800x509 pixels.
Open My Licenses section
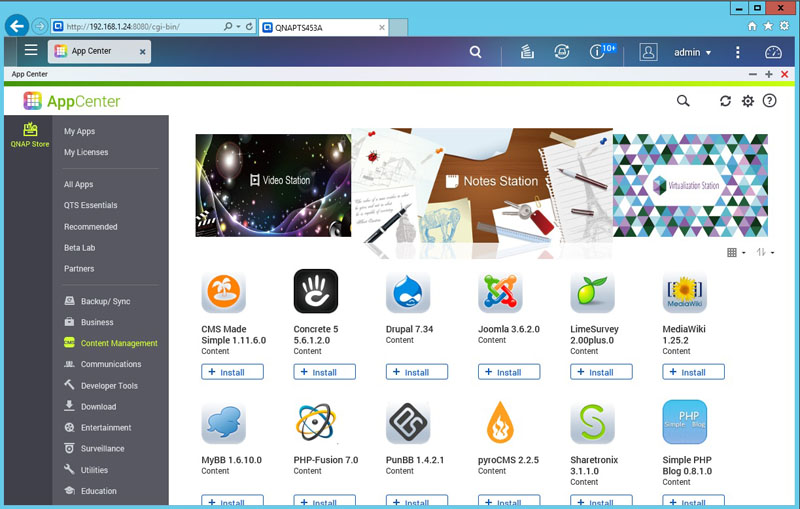click(x=86, y=152)
